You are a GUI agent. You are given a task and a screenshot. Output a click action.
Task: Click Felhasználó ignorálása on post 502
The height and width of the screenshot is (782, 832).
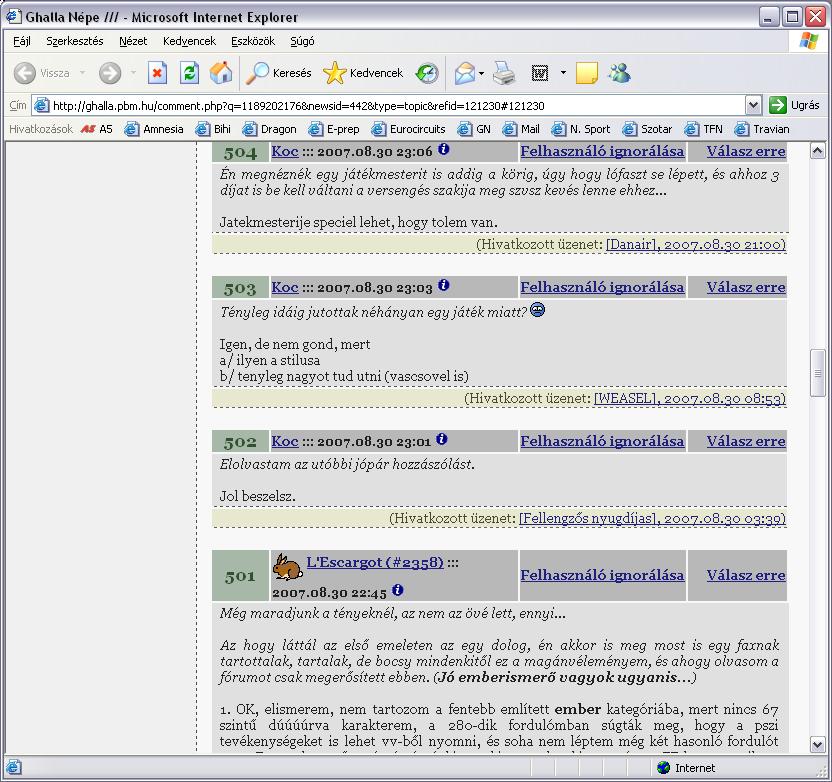tap(602, 441)
